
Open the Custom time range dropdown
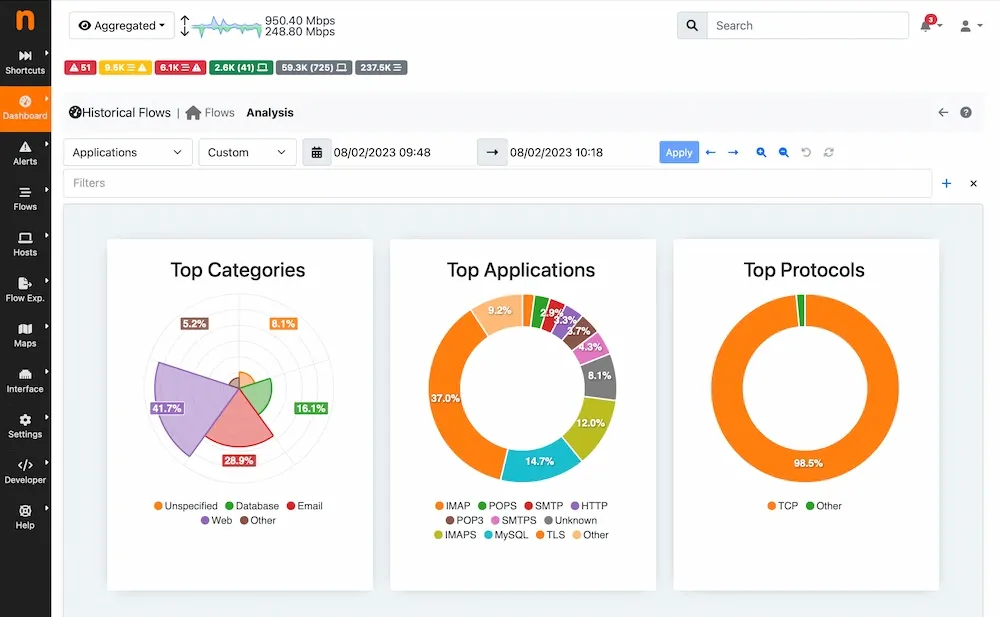click(244, 152)
